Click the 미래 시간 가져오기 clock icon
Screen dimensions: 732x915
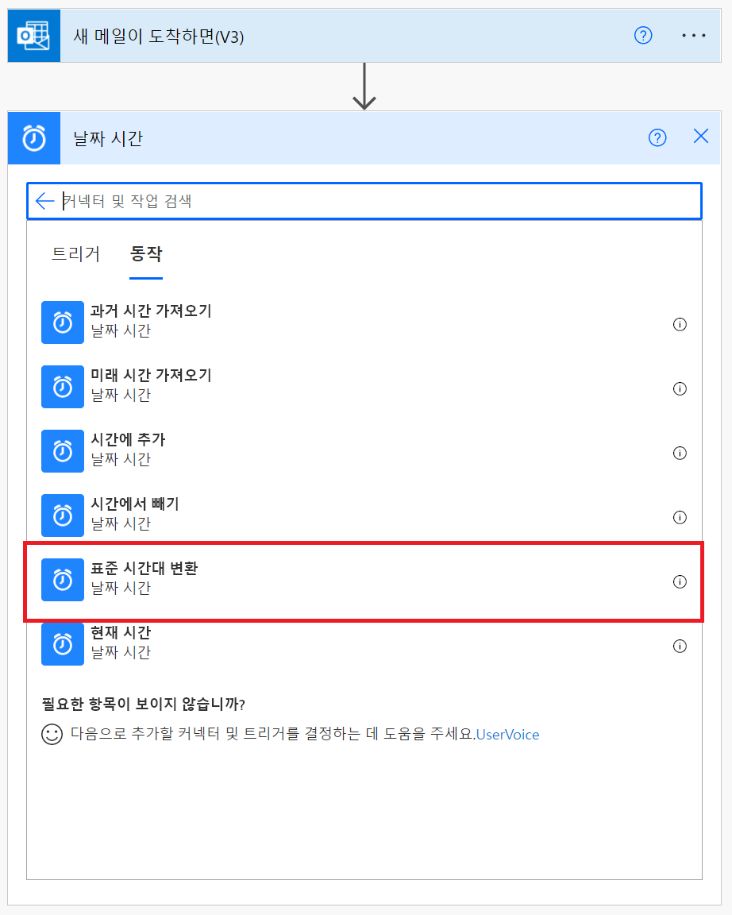click(x=62, y=386)
